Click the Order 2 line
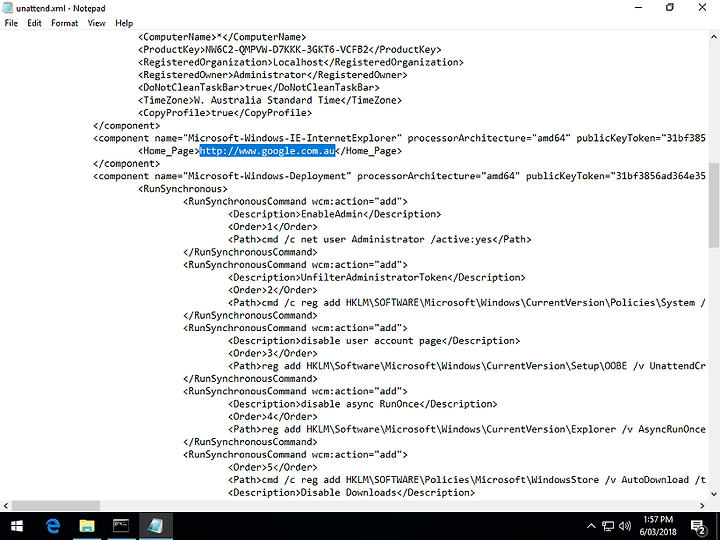720x540 pixels. tap(273, 290)
